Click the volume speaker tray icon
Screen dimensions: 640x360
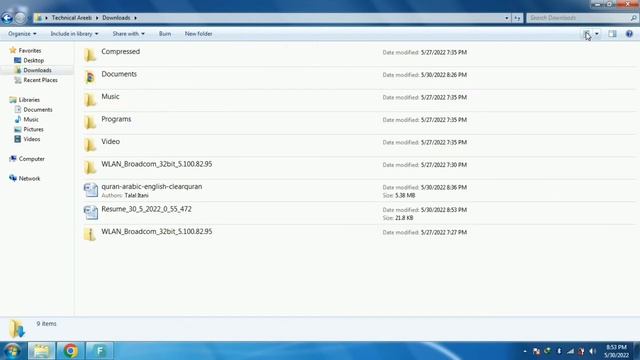click(592, 351)
